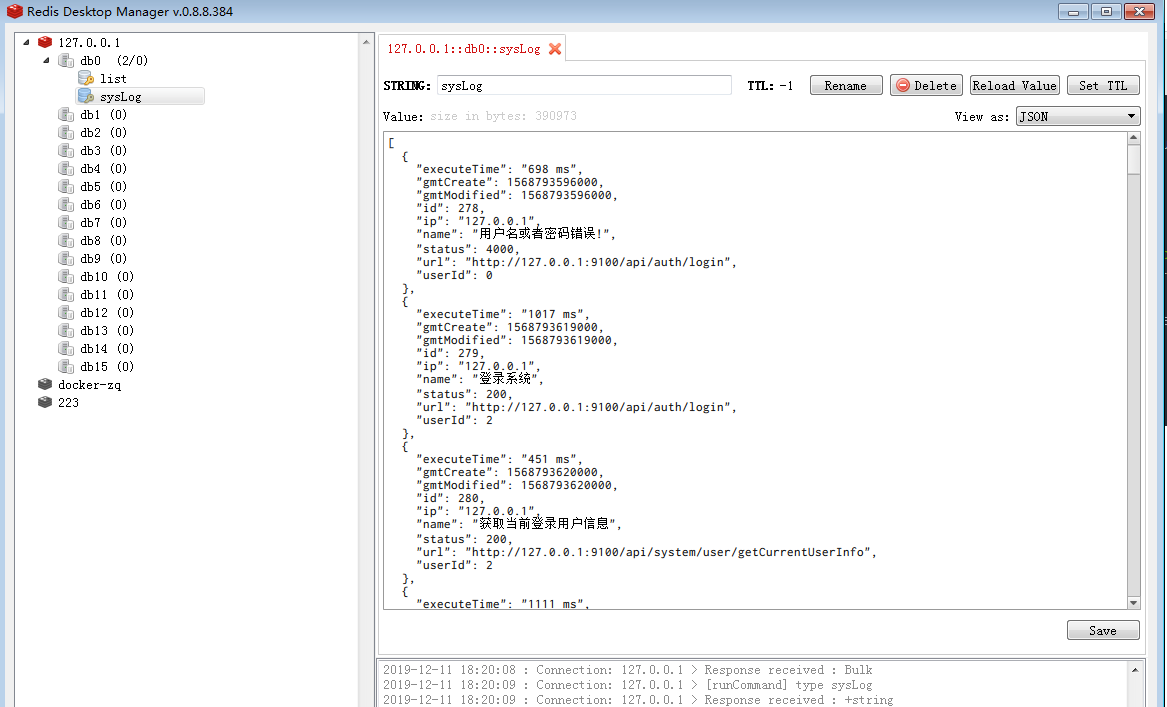Collapse the db0 database node

[46, 60]
